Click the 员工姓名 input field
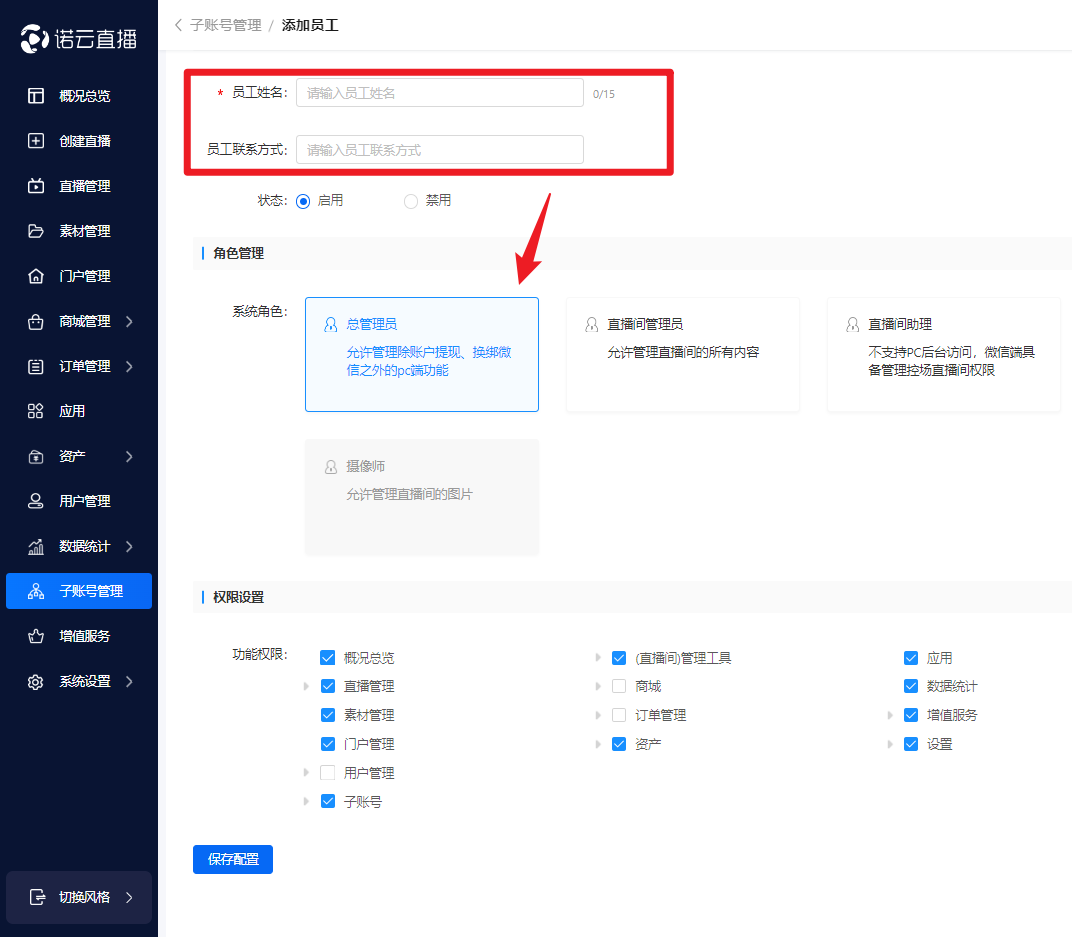Viewport: 1072px width, 937px height. coord(439,93)
